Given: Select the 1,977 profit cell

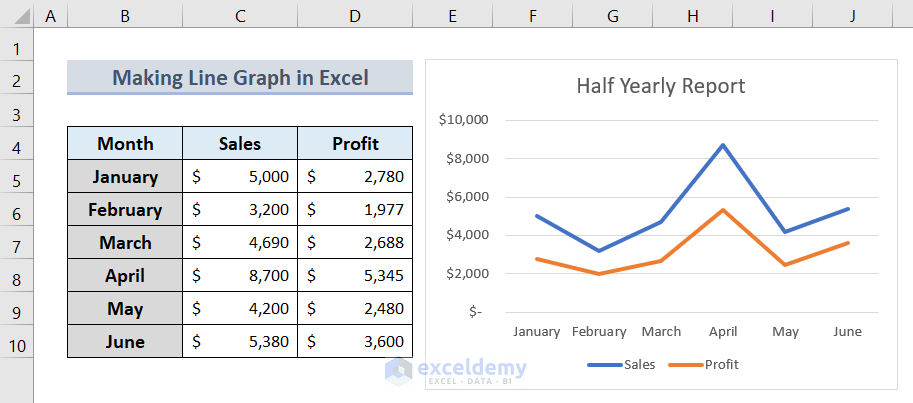Looking at the screenshot, I should point(355,209).
